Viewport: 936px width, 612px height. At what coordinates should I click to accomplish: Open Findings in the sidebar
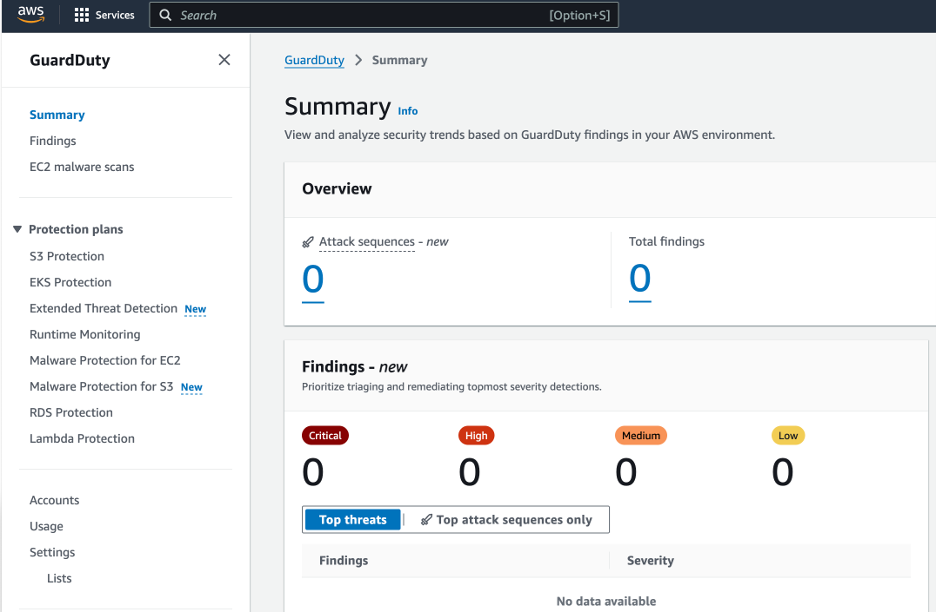[x=53, y=141]
